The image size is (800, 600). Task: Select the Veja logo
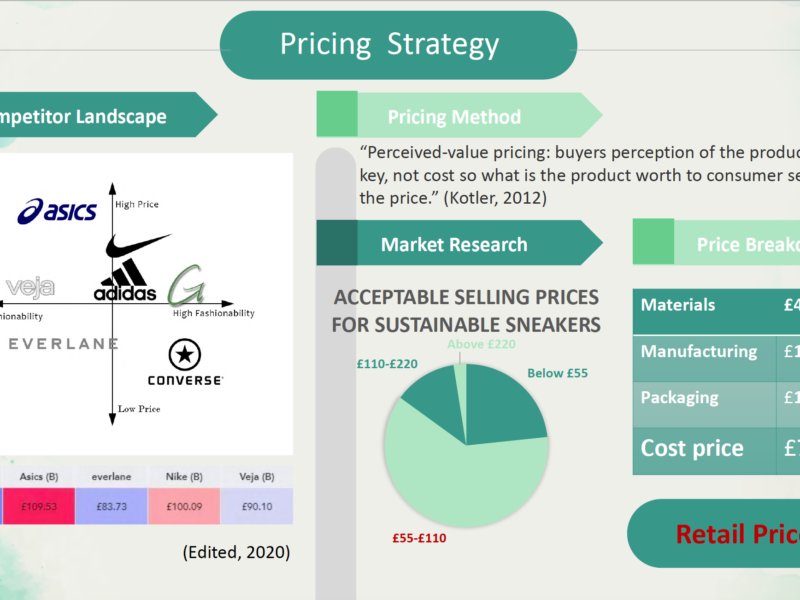(30, 288)
